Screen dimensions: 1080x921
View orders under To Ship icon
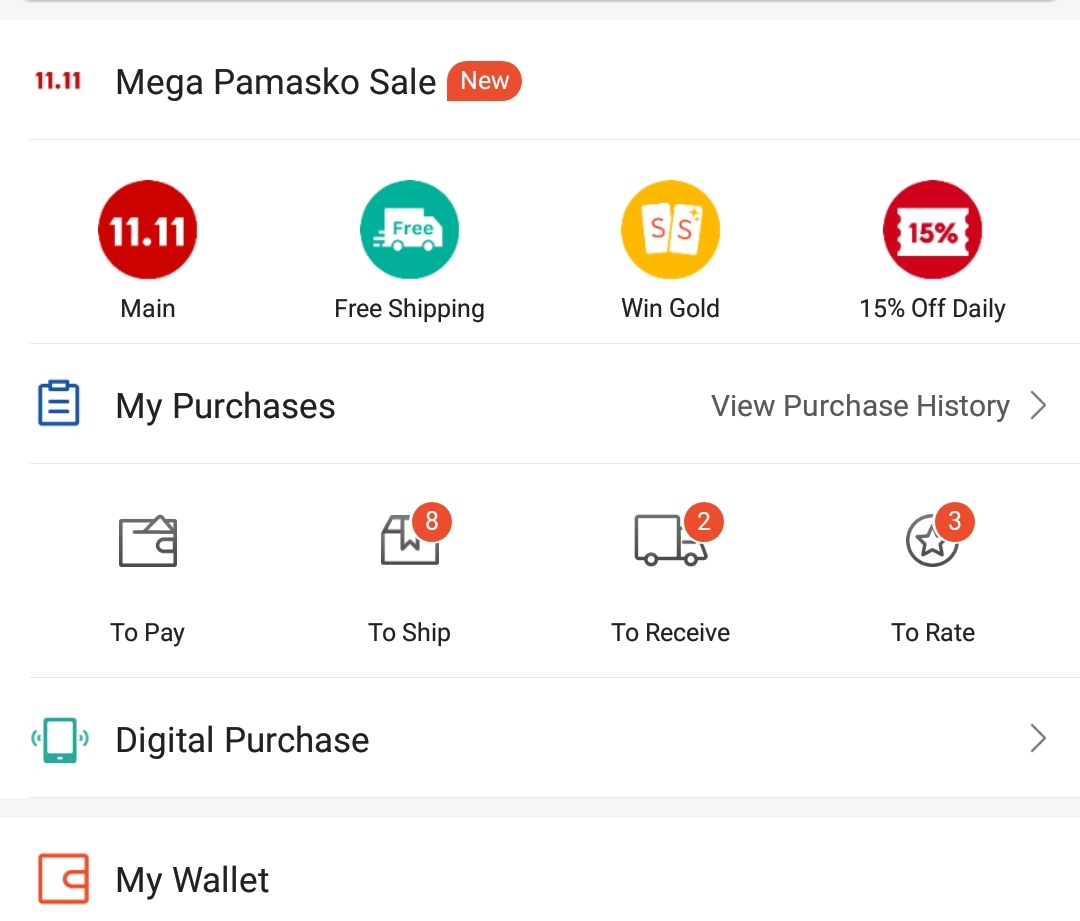410,541
